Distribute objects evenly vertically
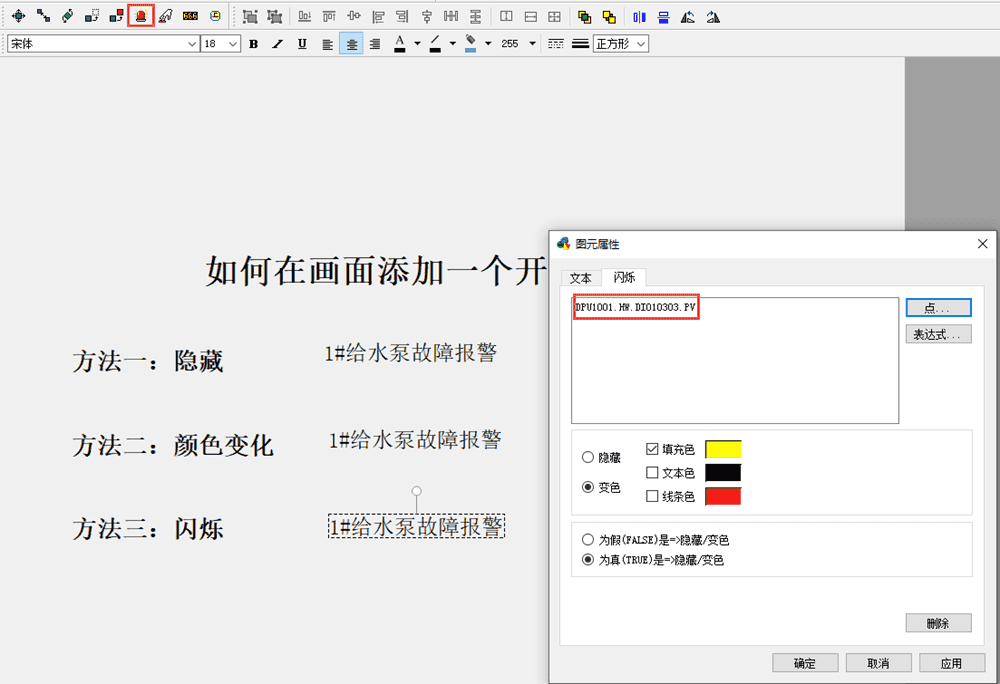The image size is (1000, 684). pos(476,17)
